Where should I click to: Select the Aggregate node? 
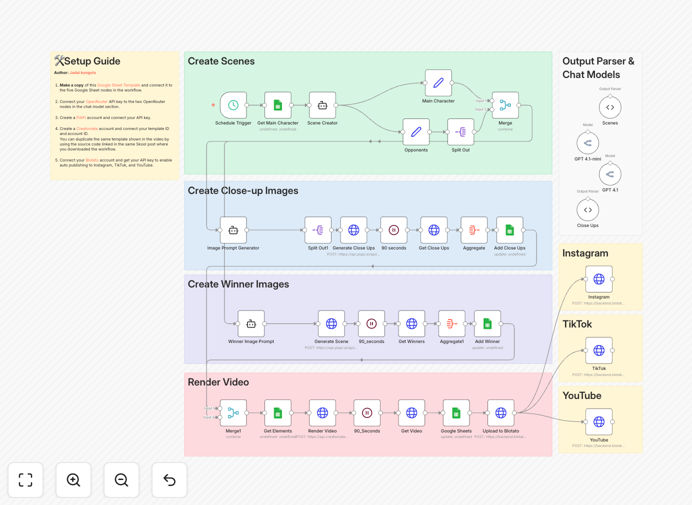pyautogui.click(x=474, y=230)
